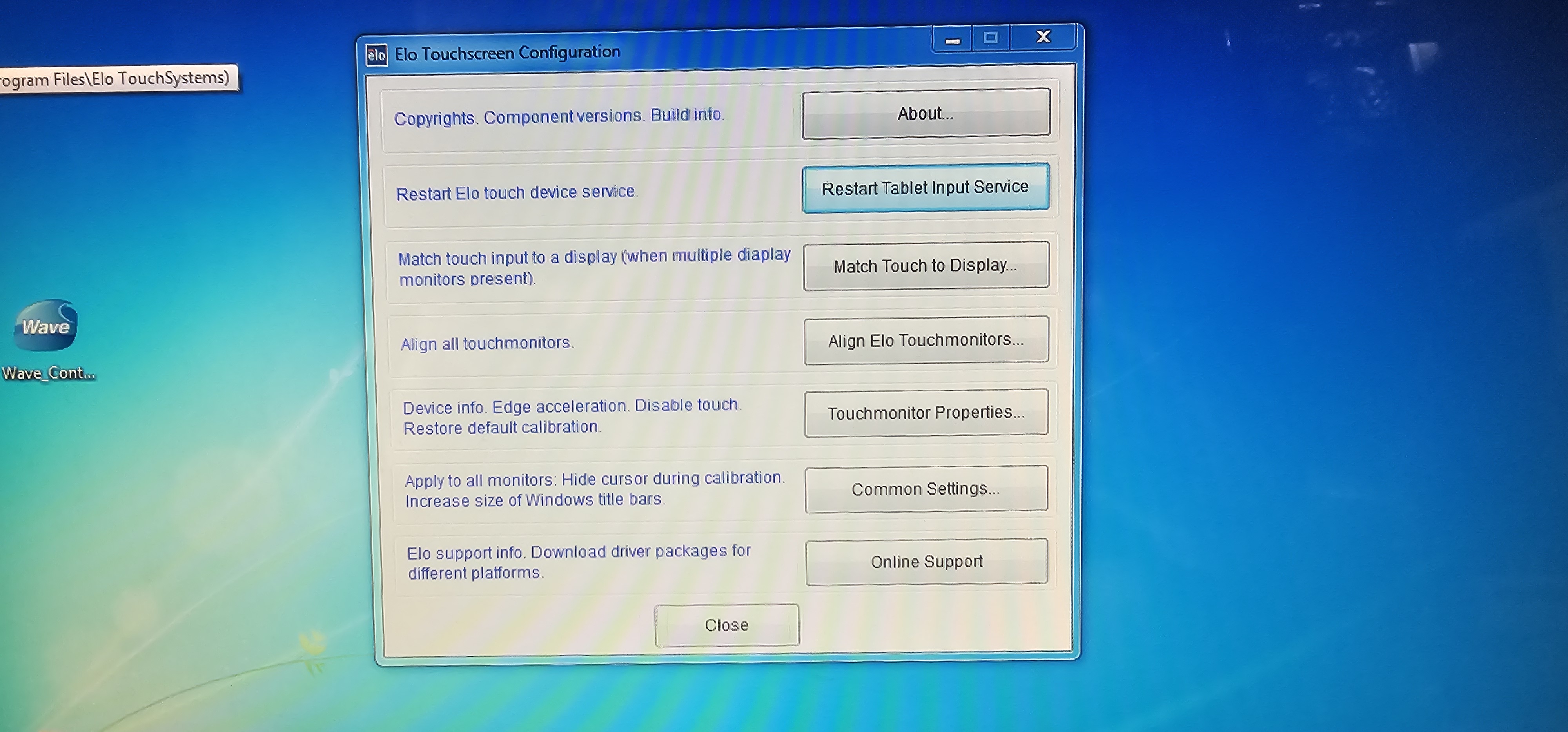This screenshot has width=1568, height=732.
Task: Click 'Device info. Edge acceleration' description
Action: point(572,417)
